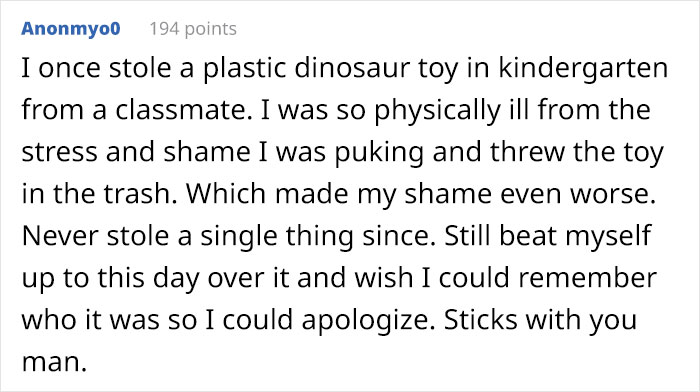
Task: Click the word "dinosaur" in the comment
Action: 352,67
